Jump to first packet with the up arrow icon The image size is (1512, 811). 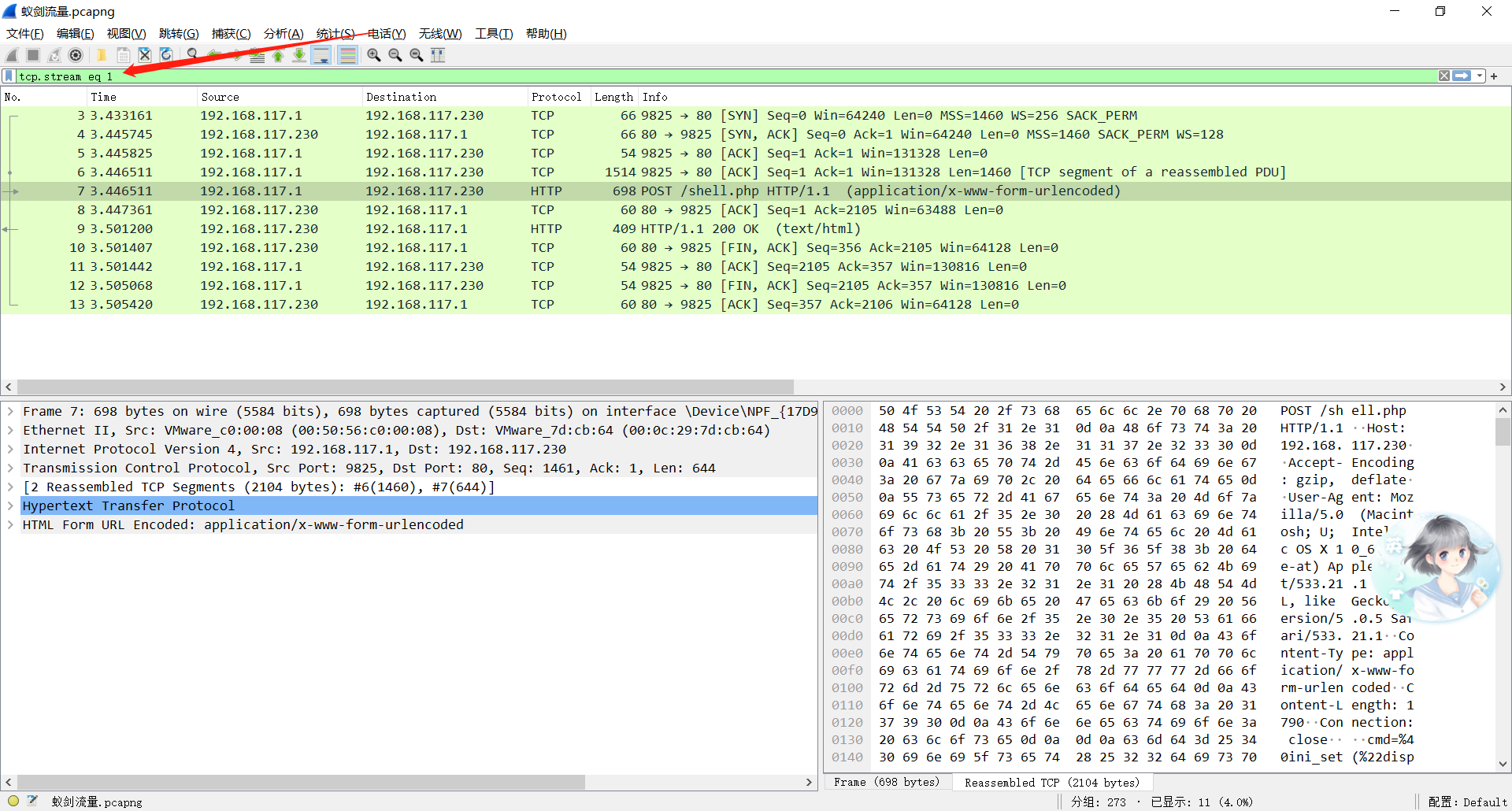(x=278, y=55)
